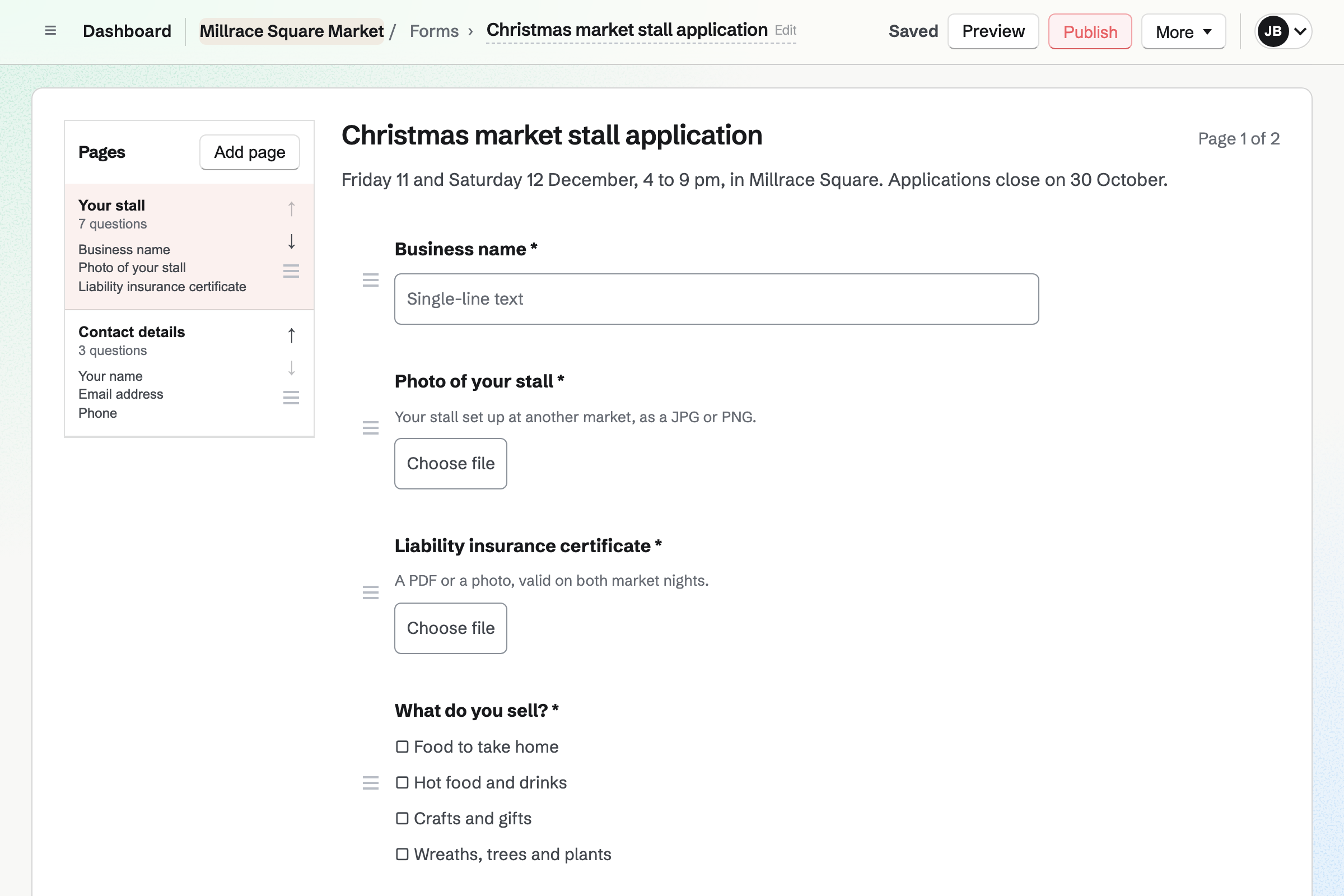Choose file for Photo of your stall

point(450,464)
